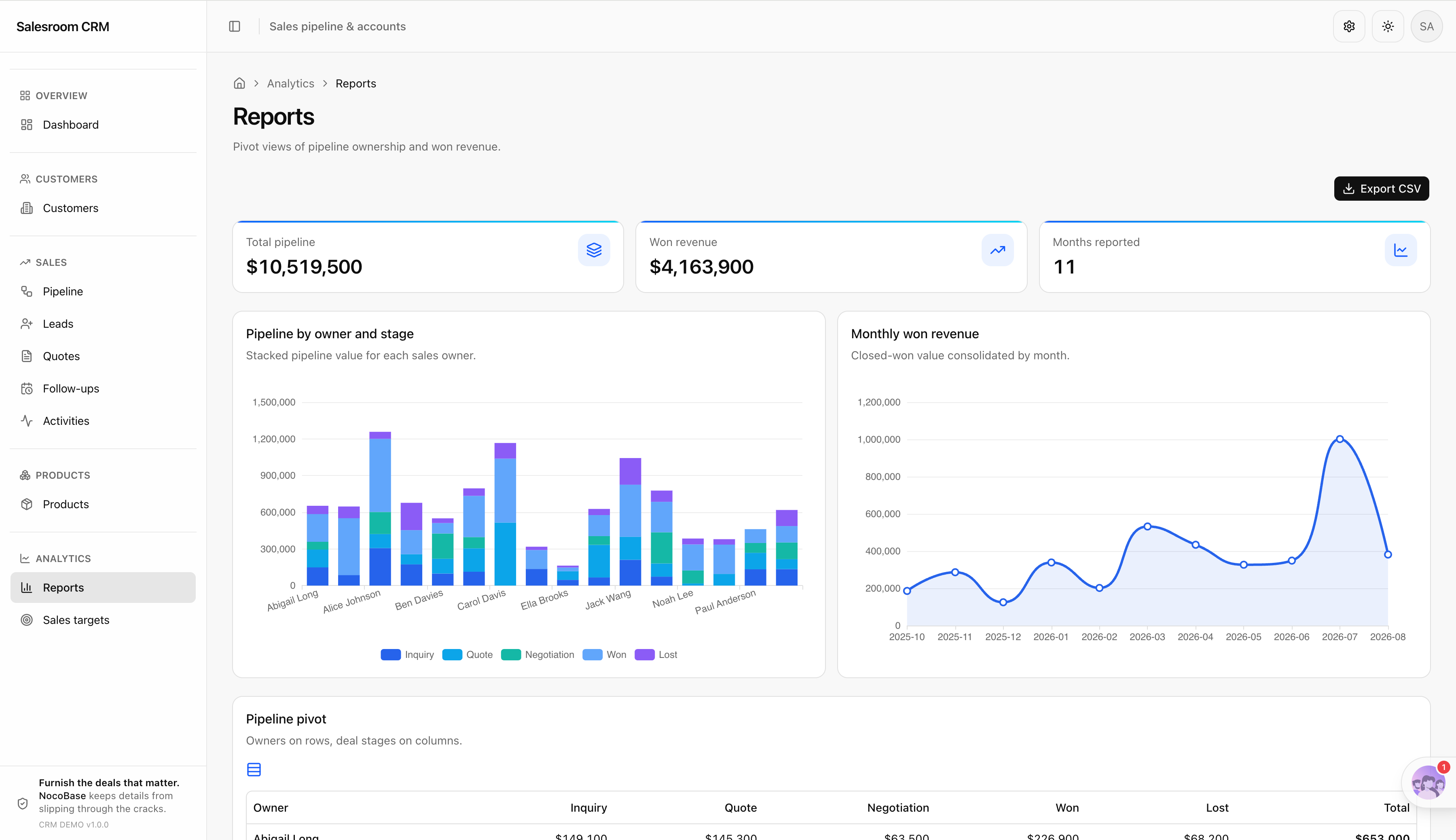Click the Follow-ups calendar clock icon

[x=27, y=389]
